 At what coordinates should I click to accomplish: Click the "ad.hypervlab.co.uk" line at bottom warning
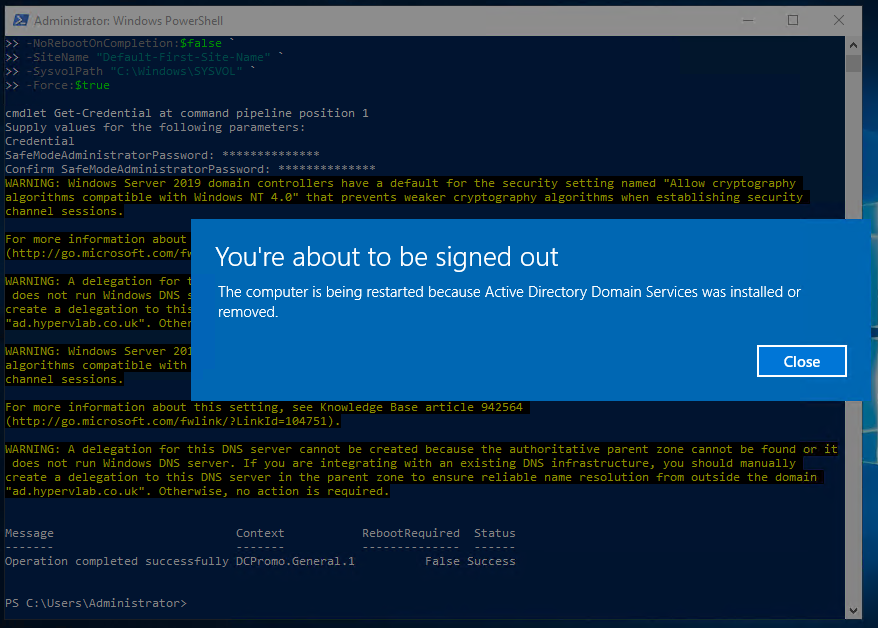point(197,491)
